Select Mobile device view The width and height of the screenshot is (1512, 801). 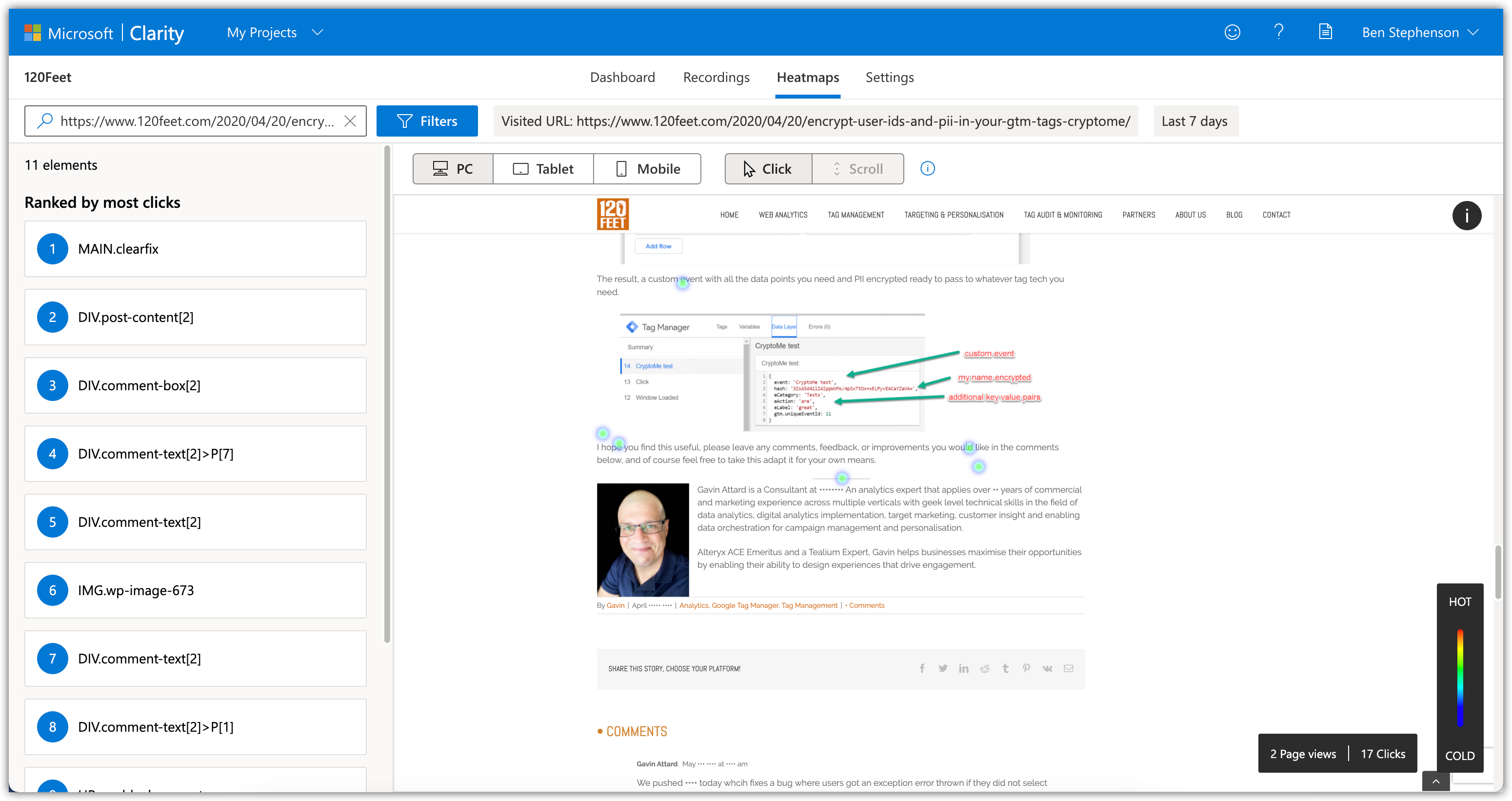point(647,169)
